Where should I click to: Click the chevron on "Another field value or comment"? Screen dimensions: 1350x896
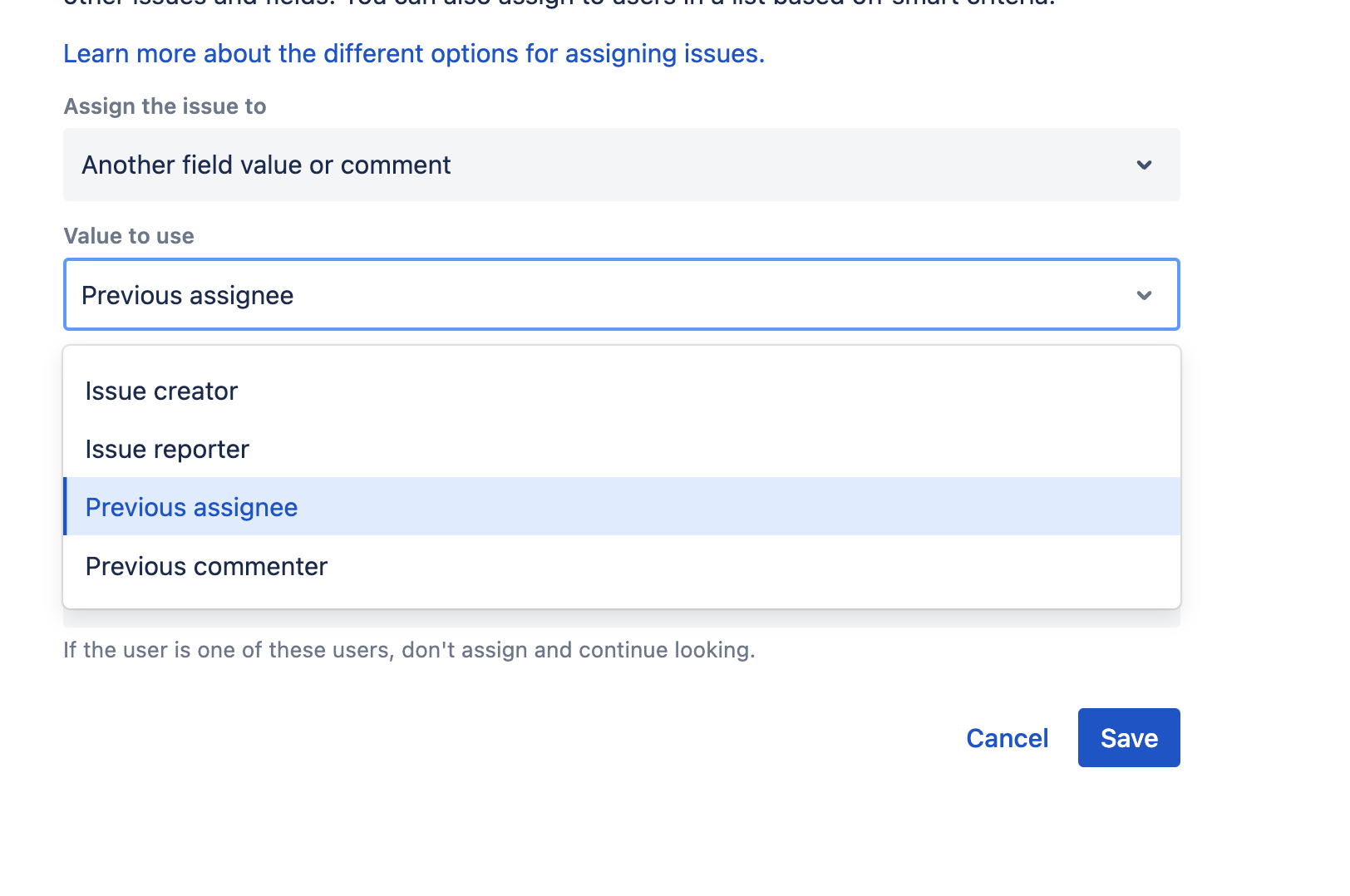pos(1145,165)
